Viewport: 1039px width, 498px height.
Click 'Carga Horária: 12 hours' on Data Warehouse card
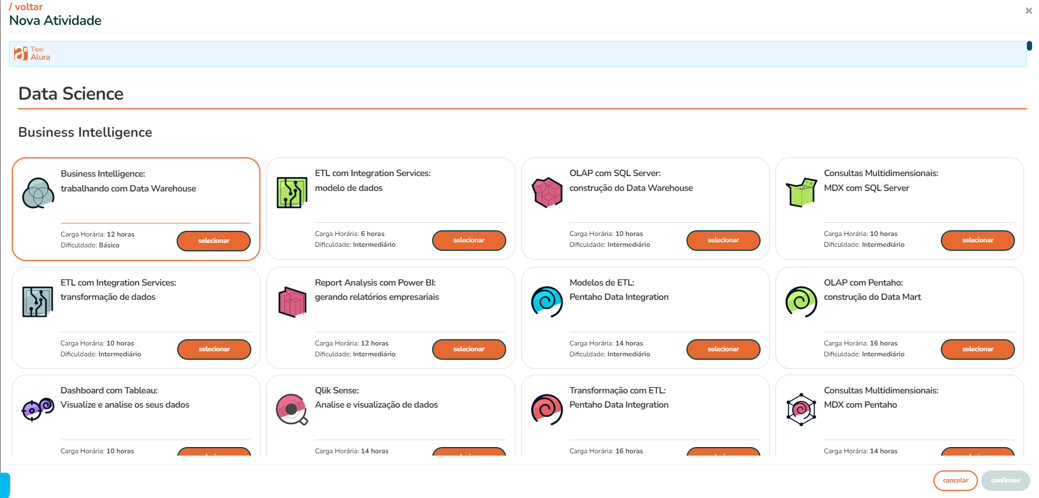97,234
